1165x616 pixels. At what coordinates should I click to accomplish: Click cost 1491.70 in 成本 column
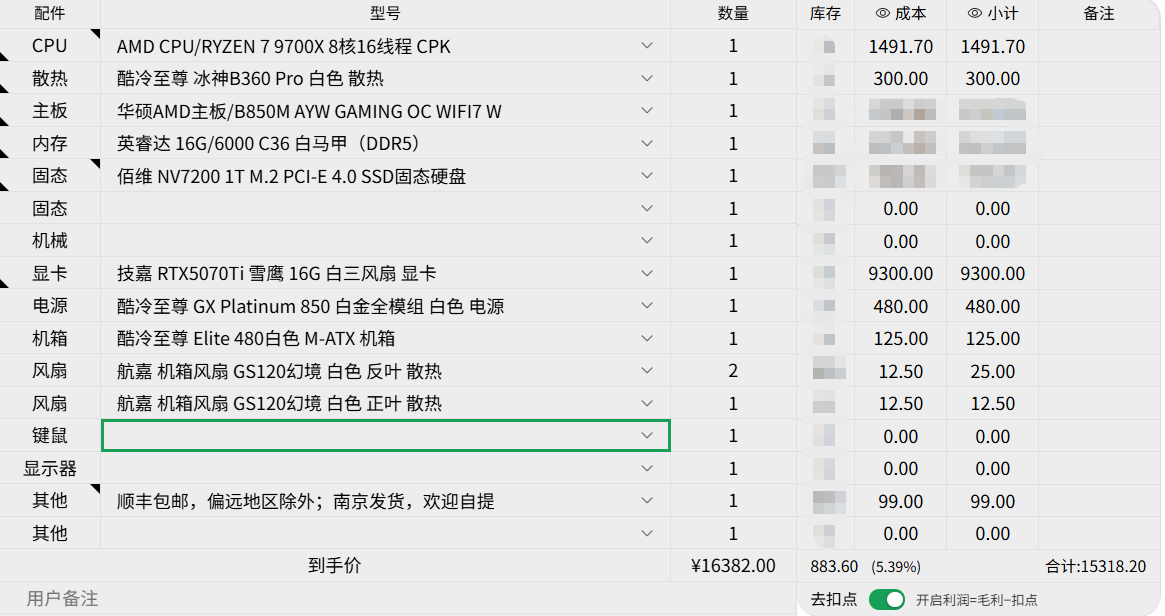pos(900,47)
